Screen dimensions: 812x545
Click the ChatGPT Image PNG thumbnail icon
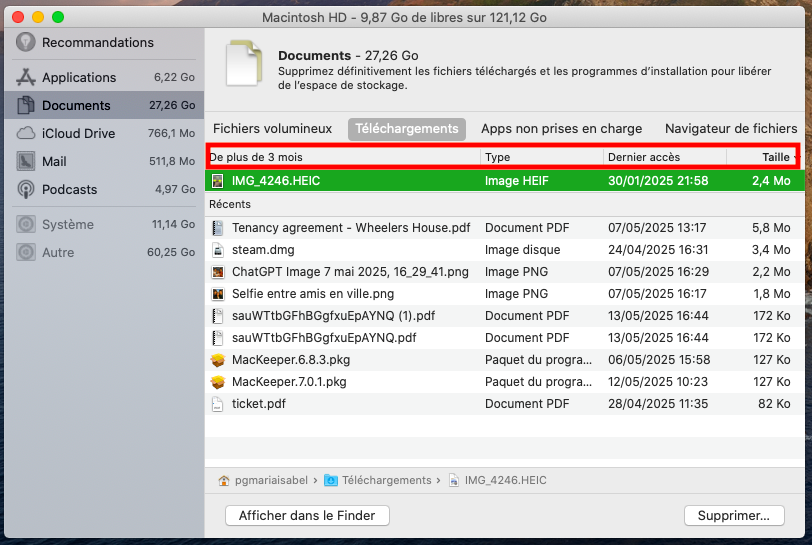pyautogui.click(x=218, y=272)
